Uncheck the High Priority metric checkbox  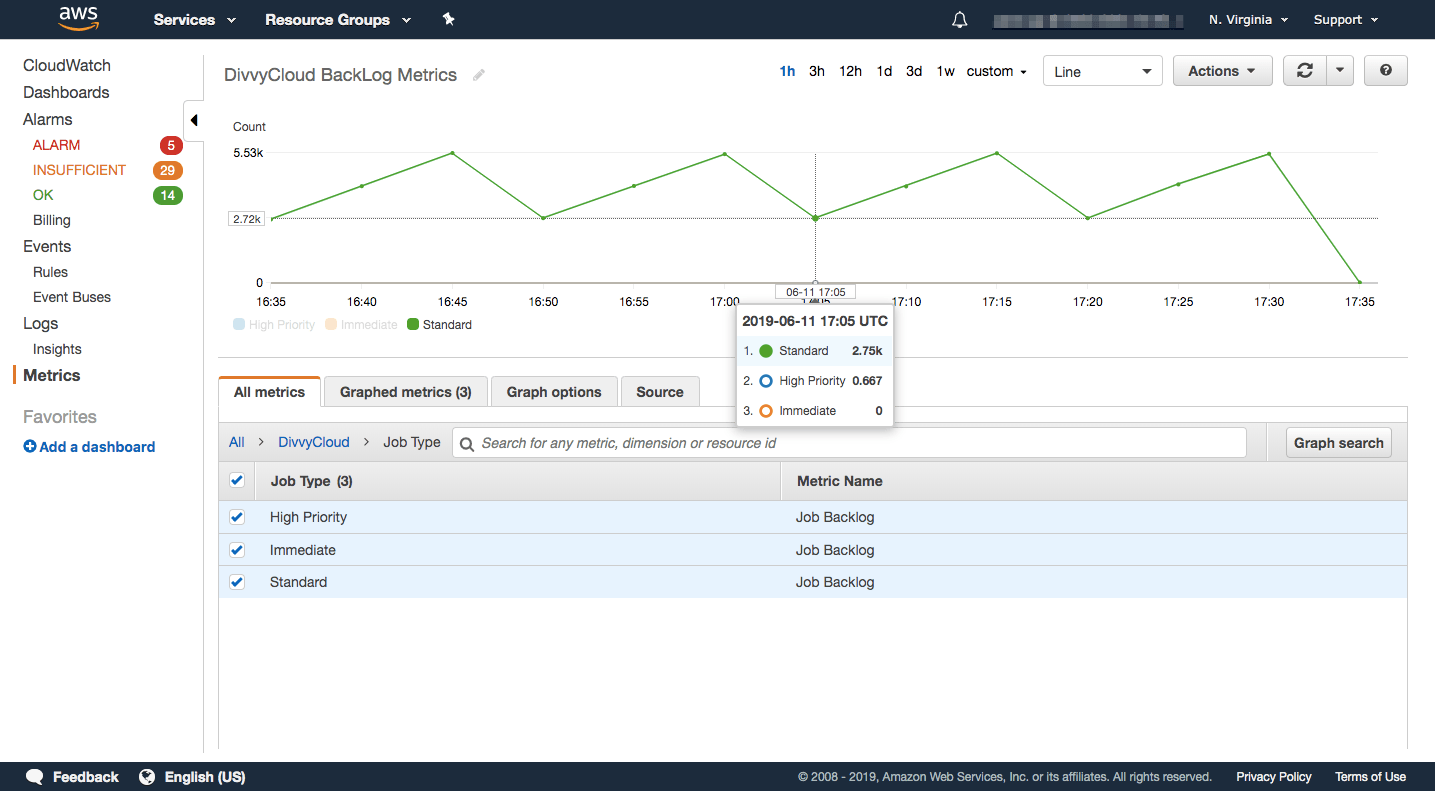click(x=237, y=517)
